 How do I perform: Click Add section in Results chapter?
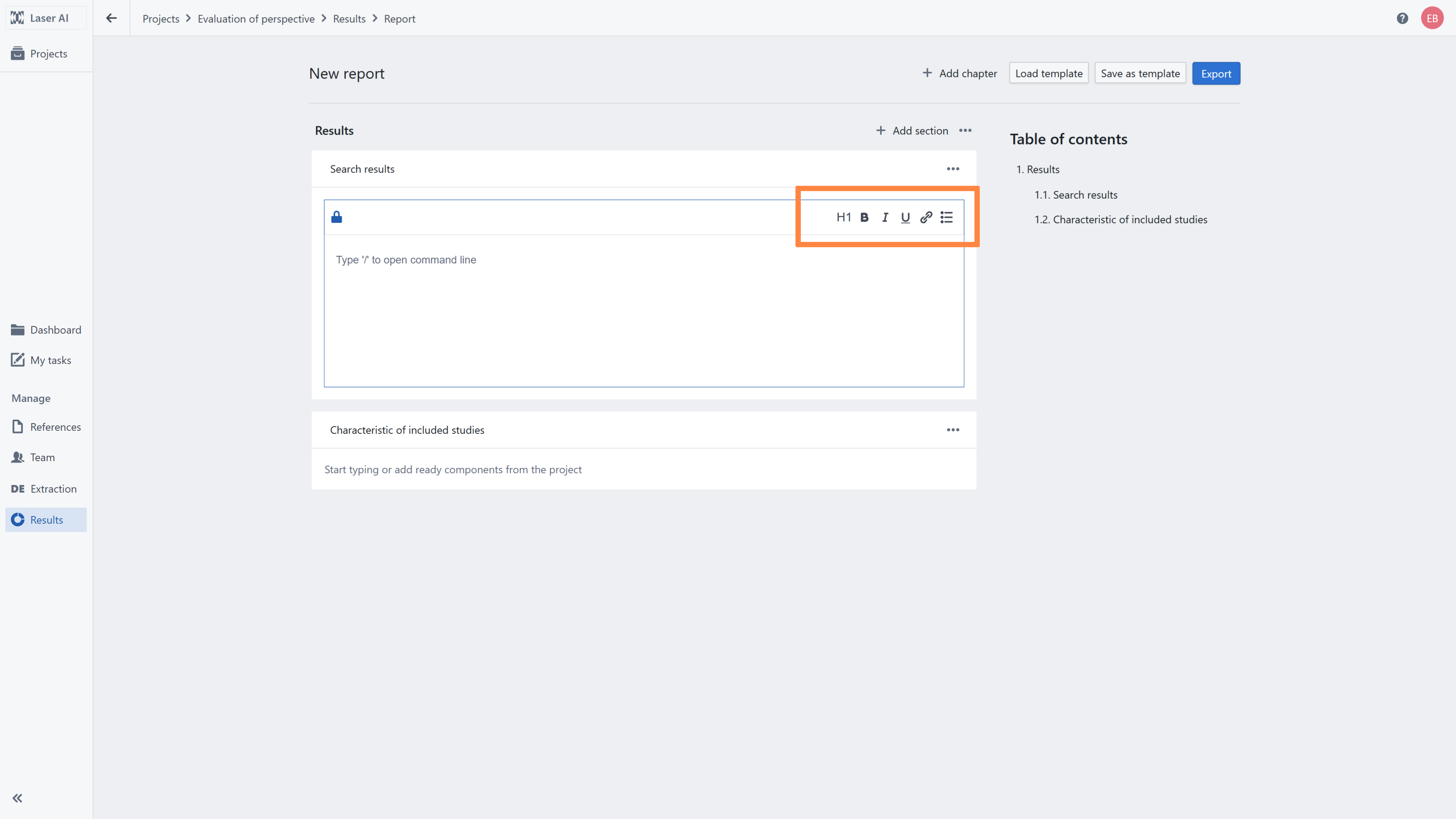912,130
